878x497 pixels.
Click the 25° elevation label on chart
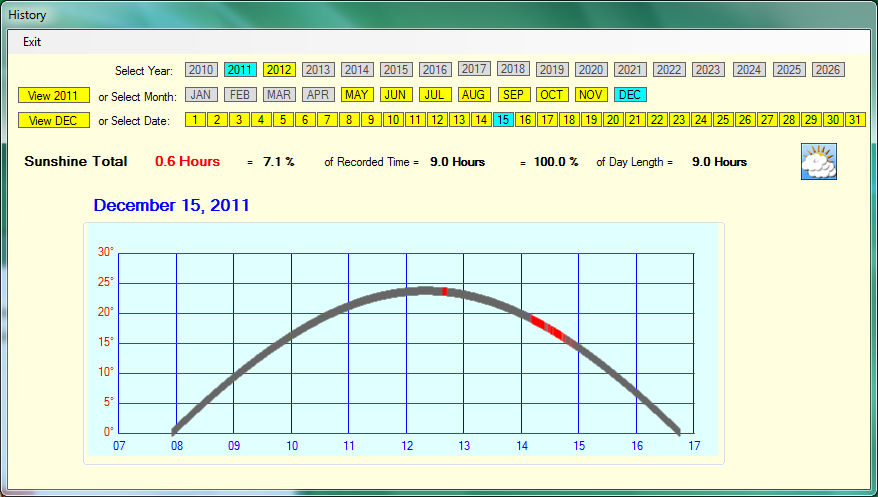pyautogui.click(x=105, y=282)
